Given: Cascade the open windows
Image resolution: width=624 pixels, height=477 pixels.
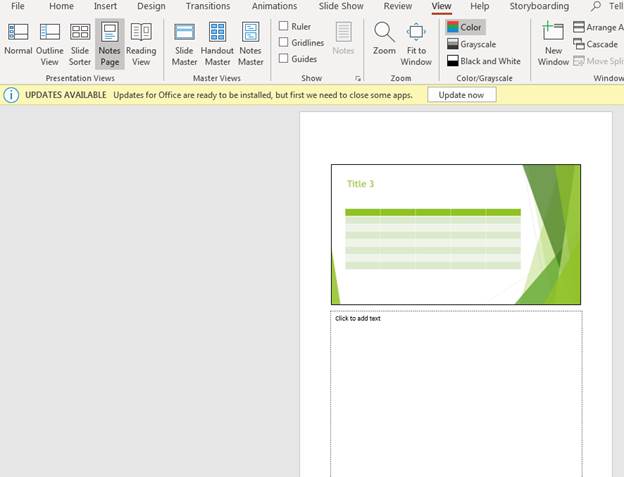Looking at the screenshot, I should [595, 44].
